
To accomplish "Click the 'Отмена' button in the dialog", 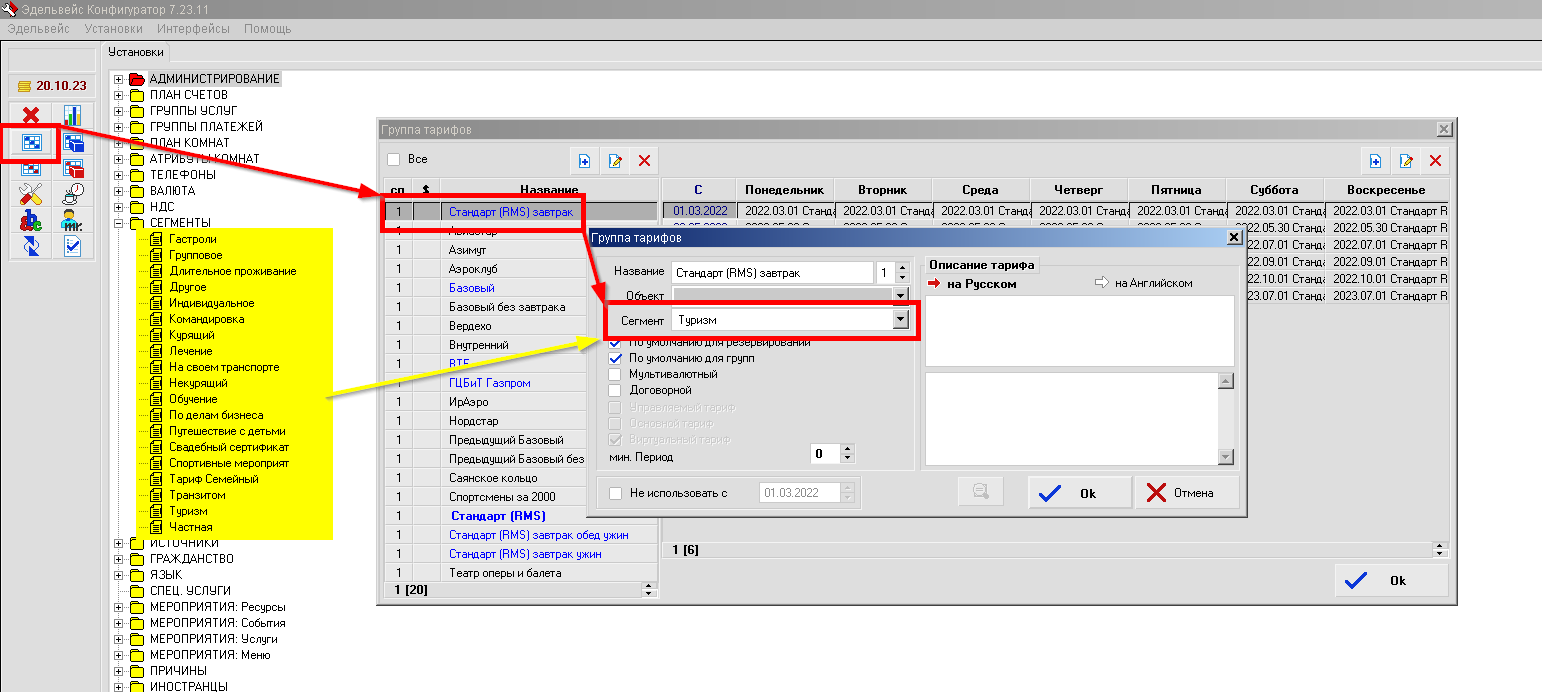I will click(1185, 493).
